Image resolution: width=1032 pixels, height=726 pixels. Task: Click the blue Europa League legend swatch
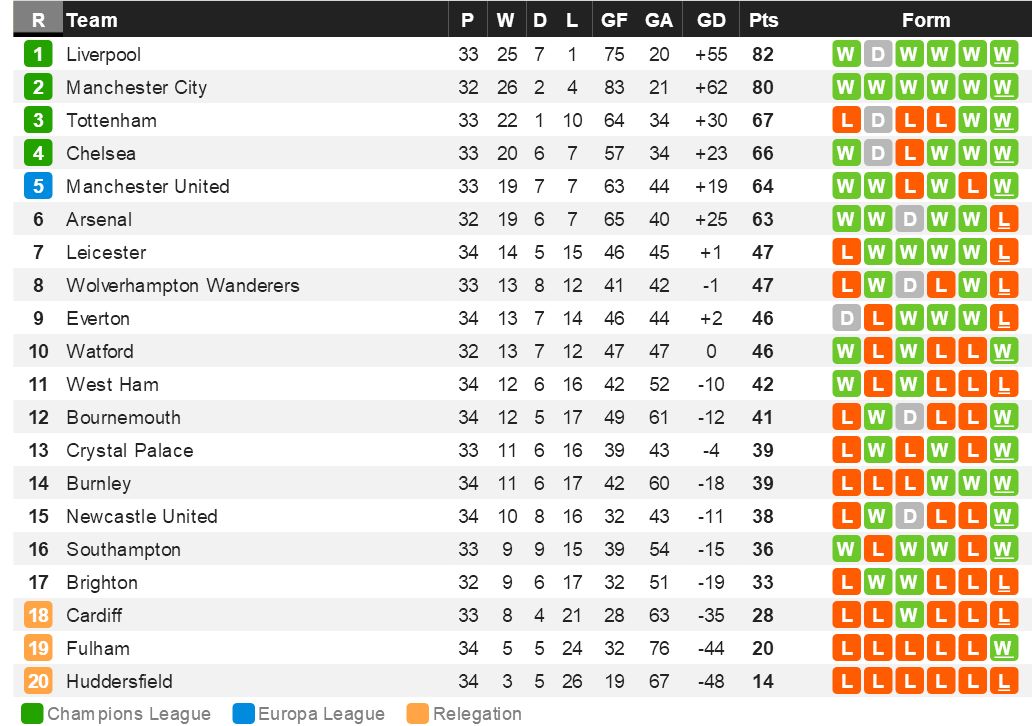[243, 713]
